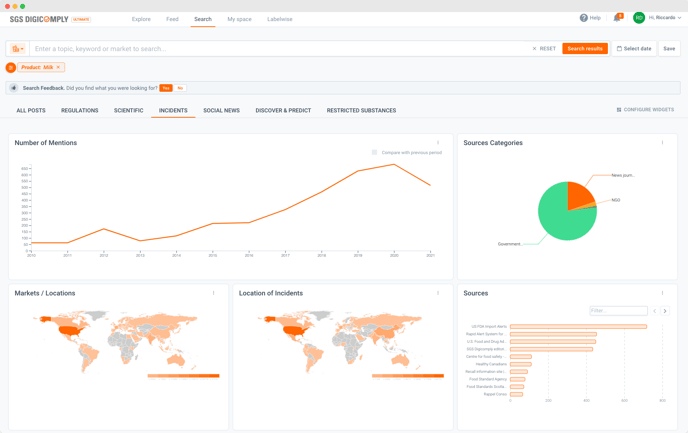Screen dimensions: 688x433
Task: Open the Select date picker
Action: 634,48
